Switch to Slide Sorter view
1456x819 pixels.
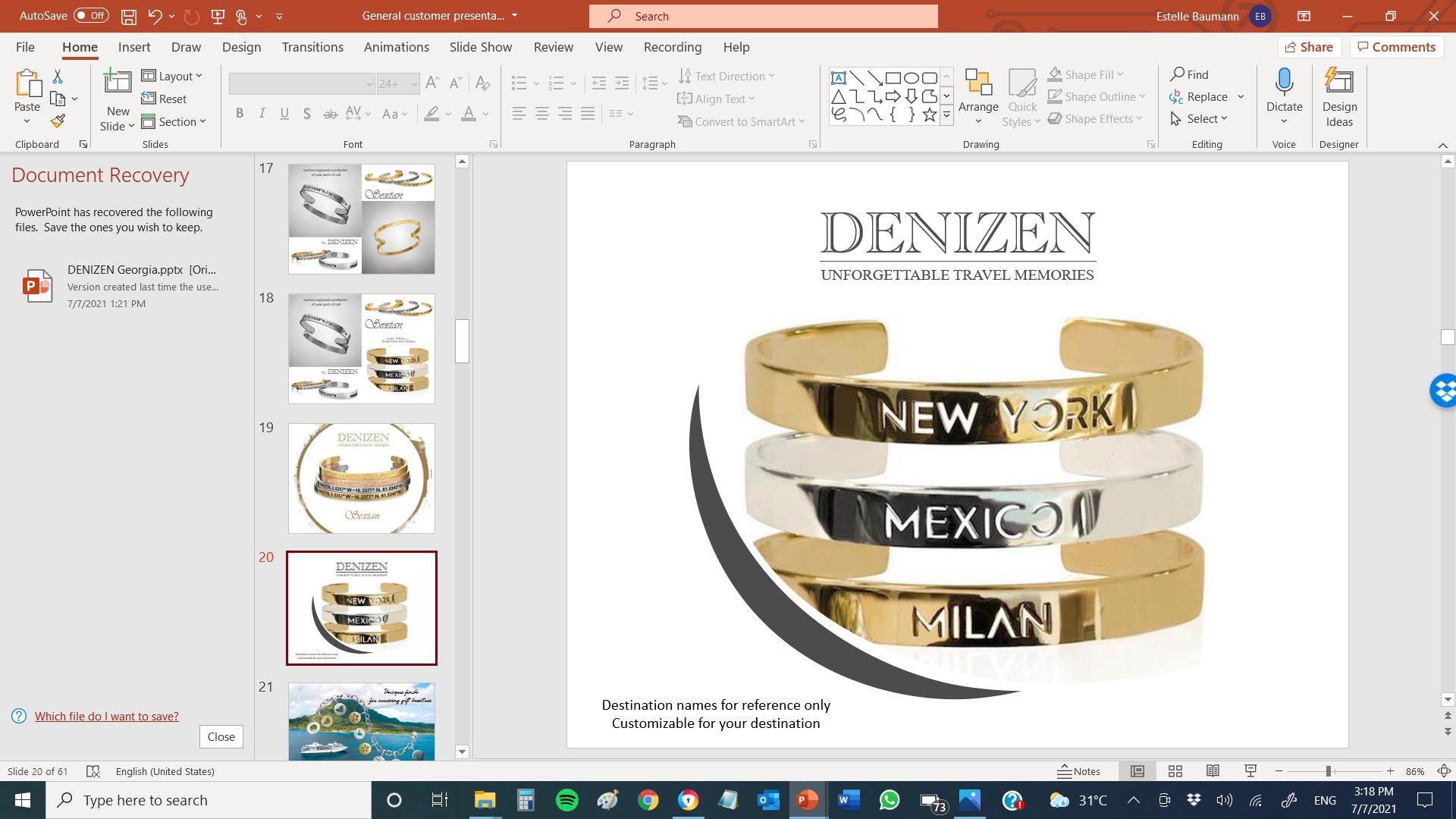(1175, 771)
